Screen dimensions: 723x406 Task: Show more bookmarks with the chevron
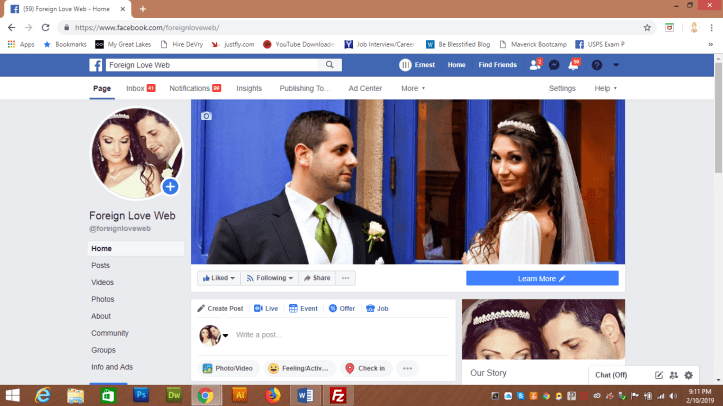coord(711,44)
